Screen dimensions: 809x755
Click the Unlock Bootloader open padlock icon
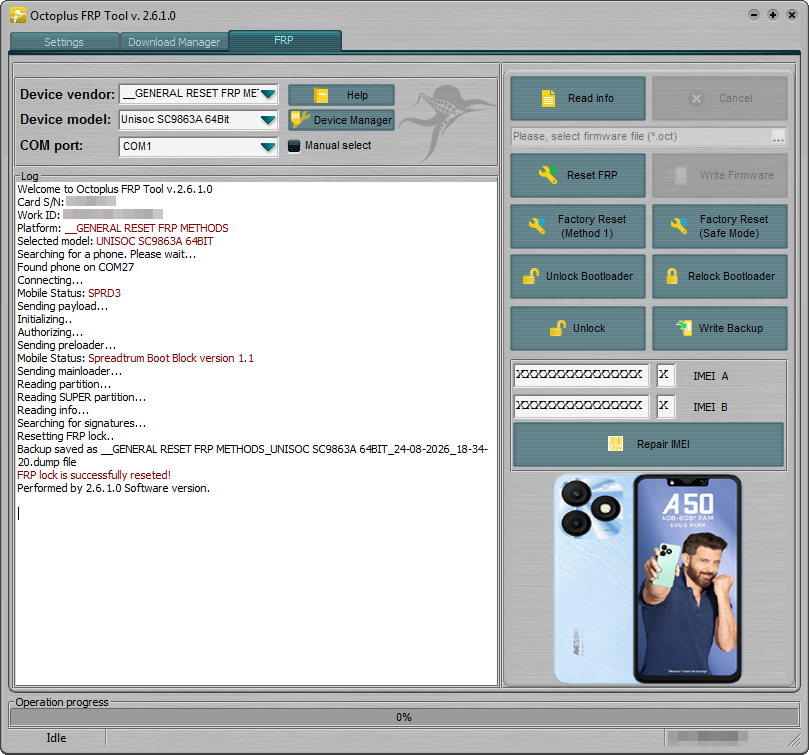tap(531, 276)
